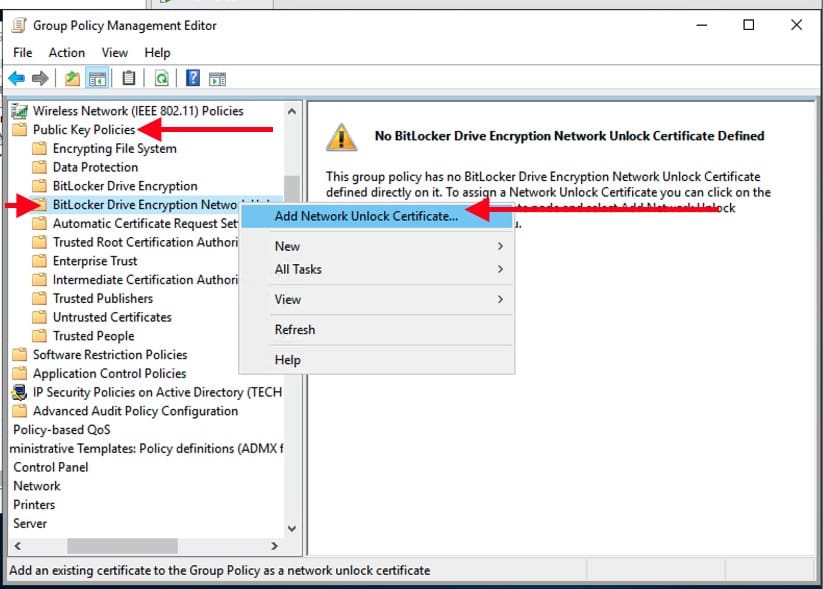Open the Action menu
This screenshot has width=823, height=589.
(67, 52)
